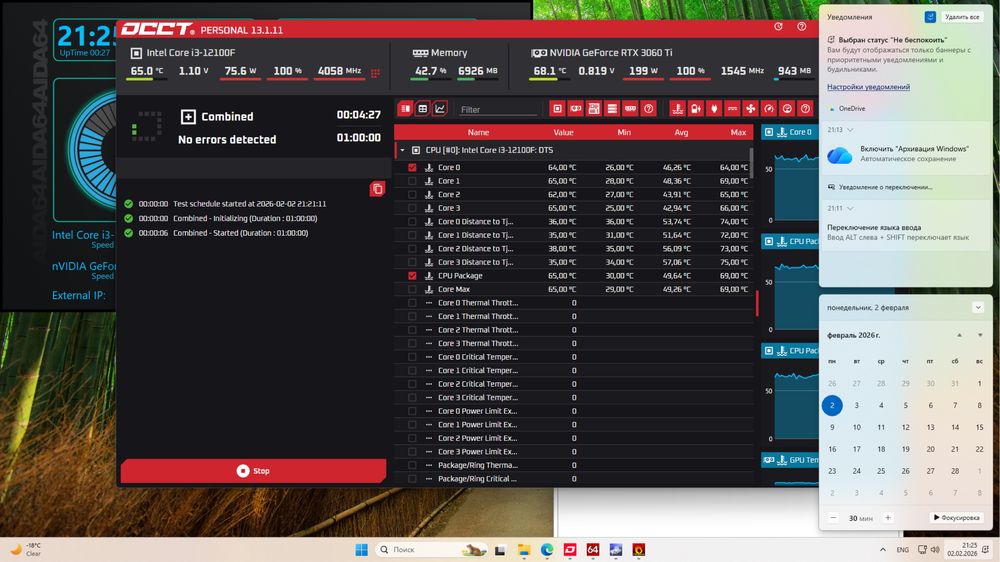Select the GPU Temperature graph header
The height and width of the screenshot is (562, 1000).
click(790, 460)
